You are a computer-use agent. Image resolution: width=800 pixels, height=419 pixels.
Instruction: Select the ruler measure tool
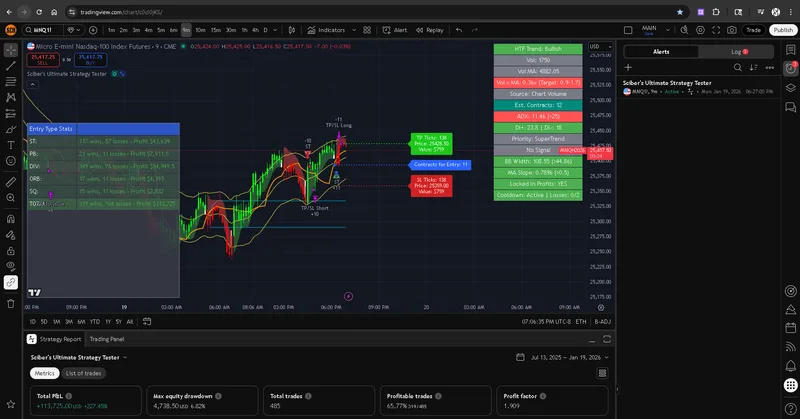pos(11,182)
